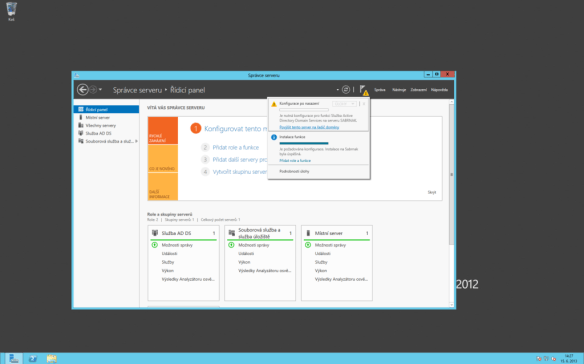Open the Recycle Bin on desktop
Screen dimensions: 584x364
pos(11,11)
